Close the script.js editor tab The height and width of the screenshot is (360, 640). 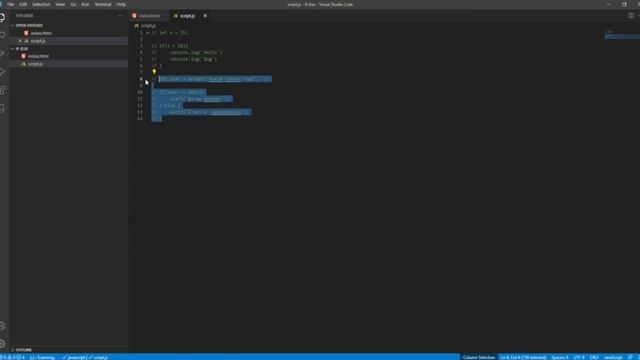pyautogui.click(x=205, y=16)
